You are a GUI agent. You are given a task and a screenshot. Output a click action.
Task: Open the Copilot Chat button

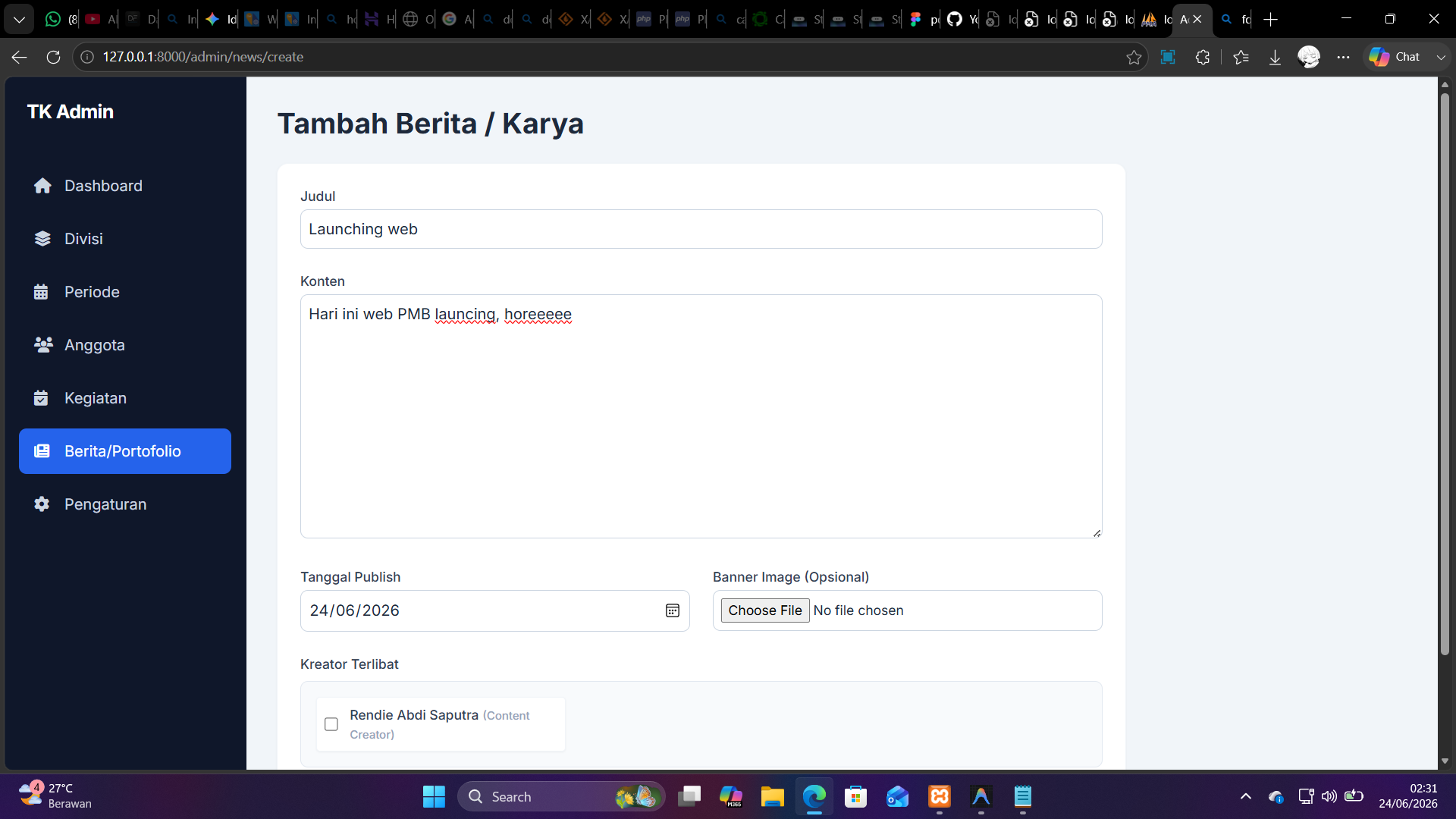point(1395,57)
